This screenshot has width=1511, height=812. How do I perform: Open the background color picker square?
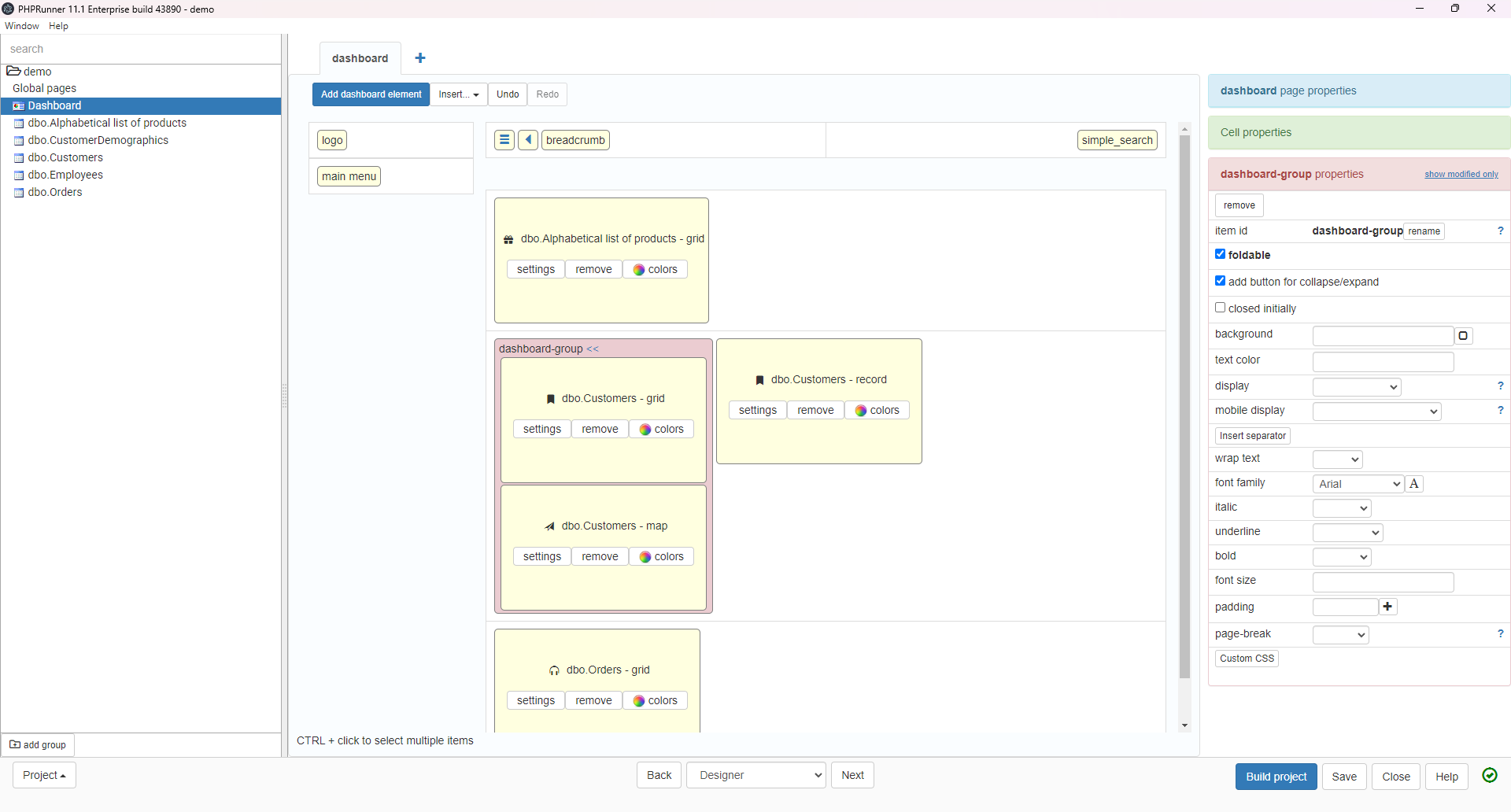point(1463,336)
